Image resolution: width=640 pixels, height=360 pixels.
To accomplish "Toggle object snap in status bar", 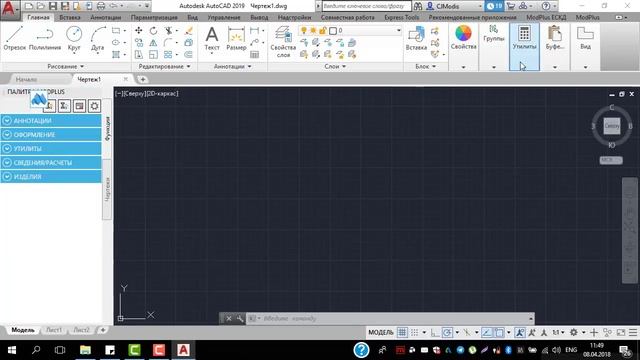I will pos(499,332).
